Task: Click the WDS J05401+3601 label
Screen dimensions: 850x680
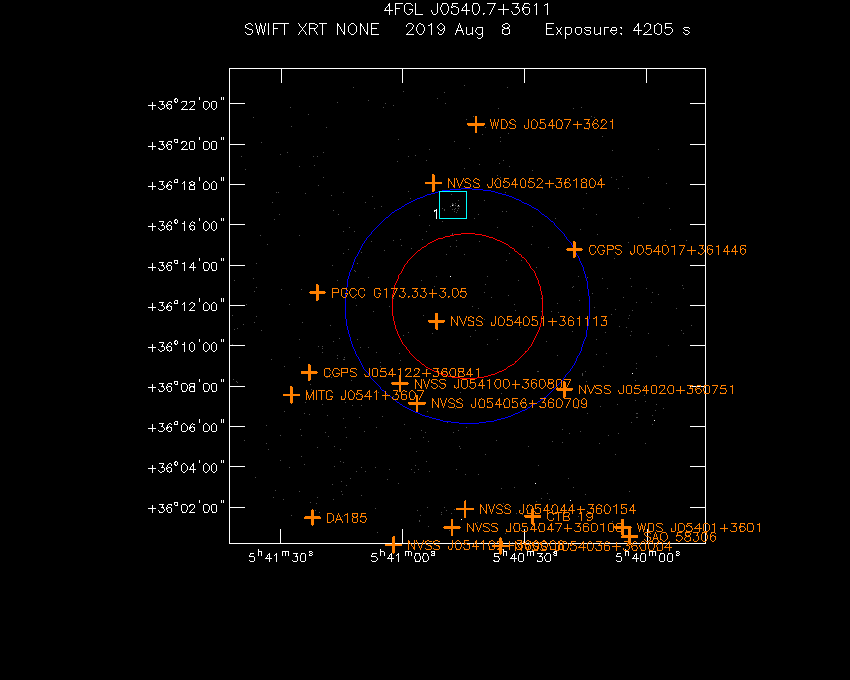Action: click(699, 528)
